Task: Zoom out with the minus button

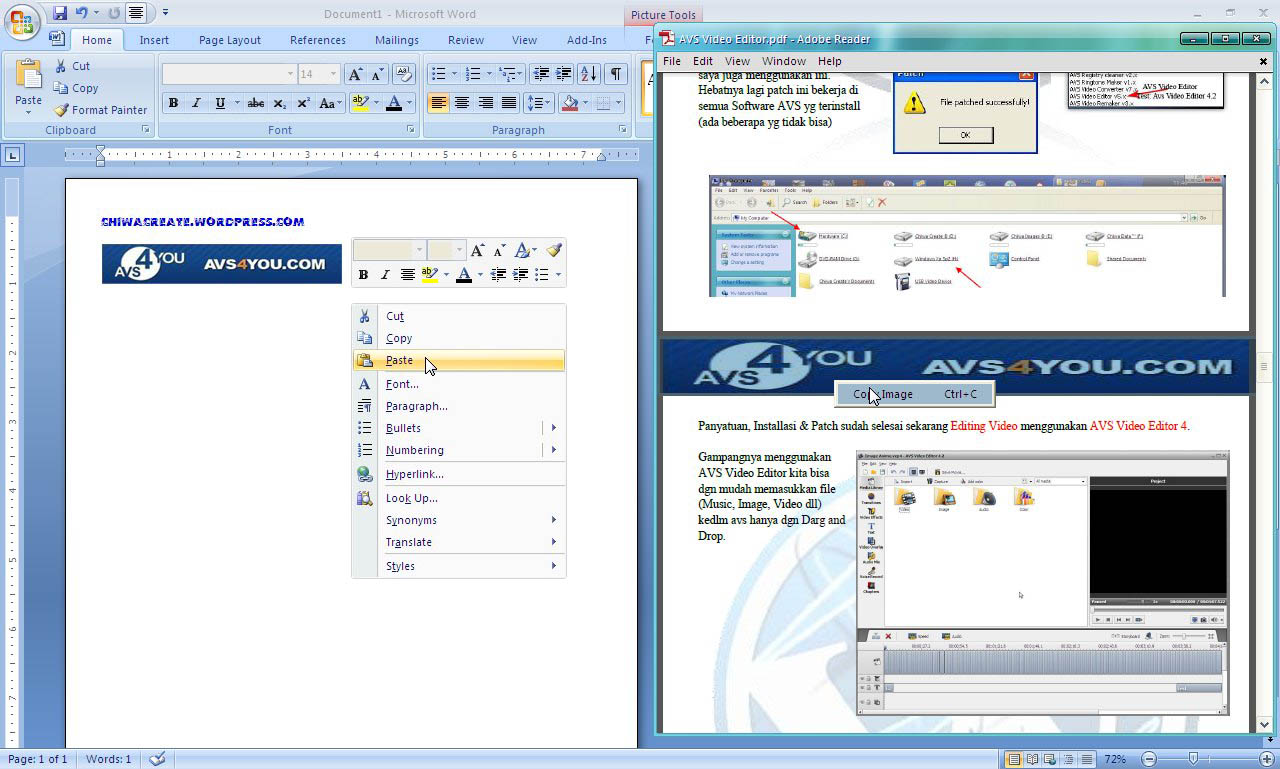Action: (1150, 759)
